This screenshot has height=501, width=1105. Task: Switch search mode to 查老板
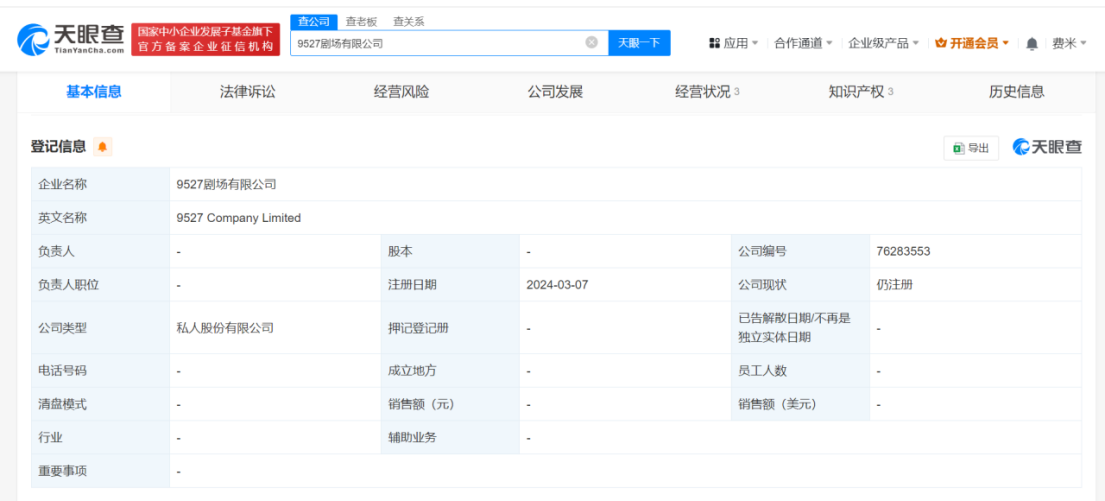tap(361, 22)
